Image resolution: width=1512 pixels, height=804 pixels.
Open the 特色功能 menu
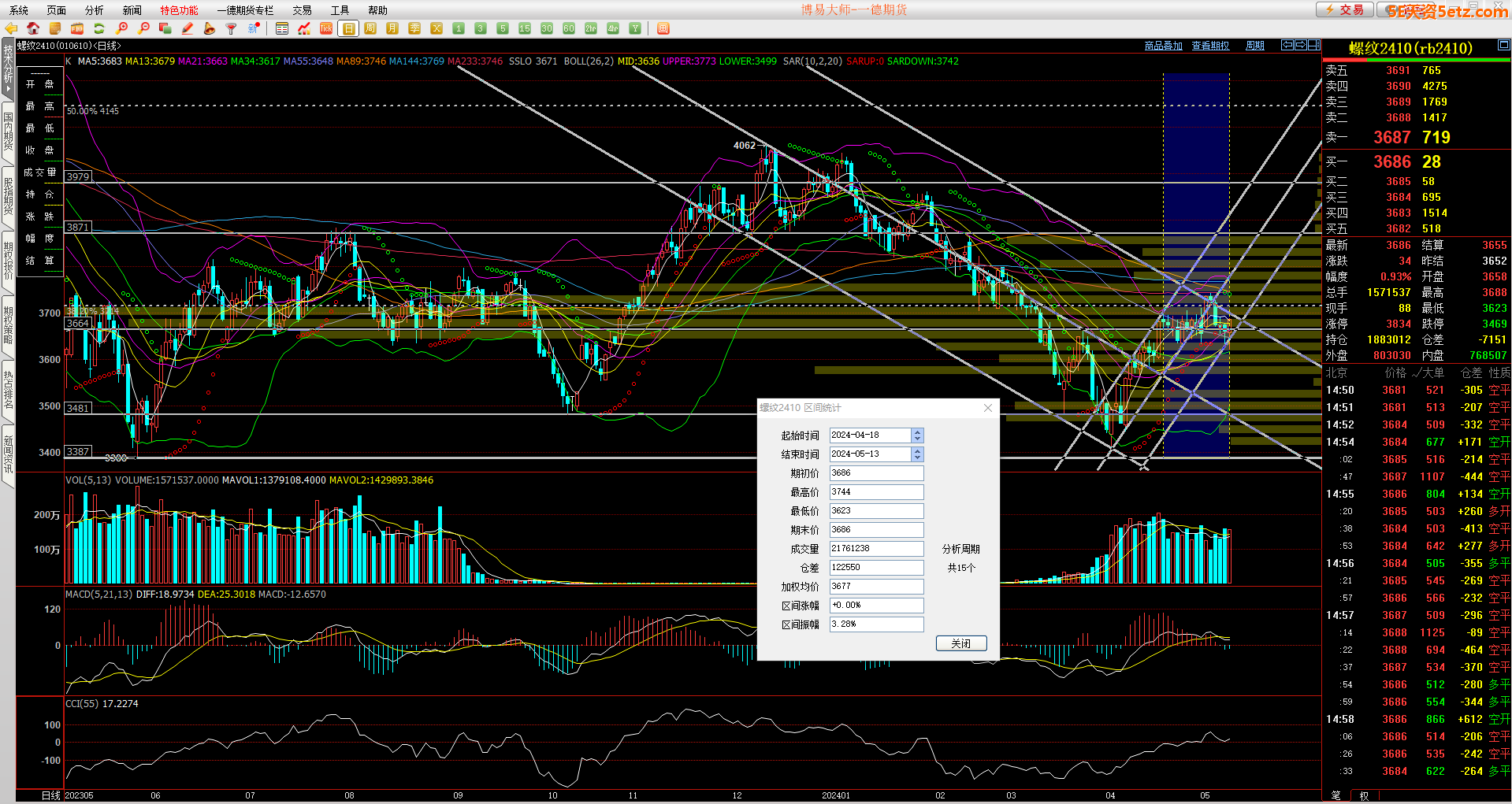point(180,10)
